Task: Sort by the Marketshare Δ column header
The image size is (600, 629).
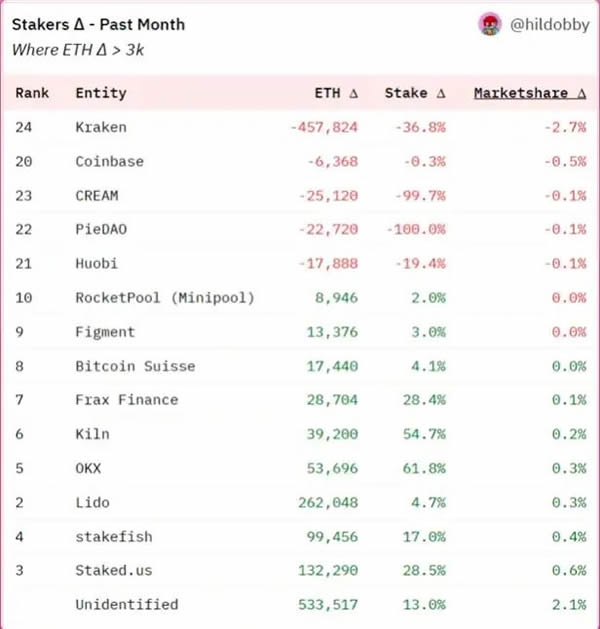Action: [530, 93]
